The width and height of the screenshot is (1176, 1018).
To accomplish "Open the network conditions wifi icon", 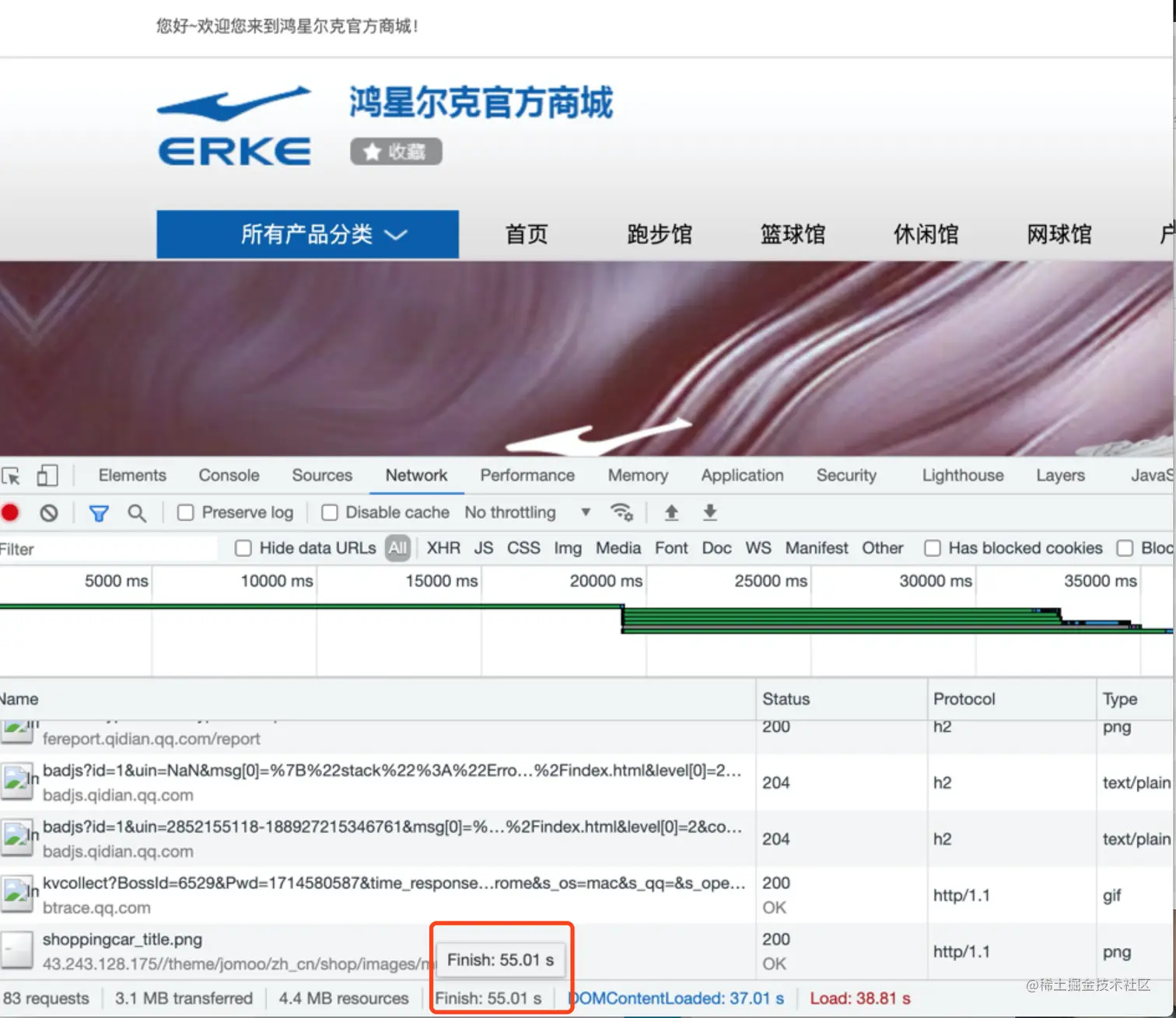I will [621, 512].
